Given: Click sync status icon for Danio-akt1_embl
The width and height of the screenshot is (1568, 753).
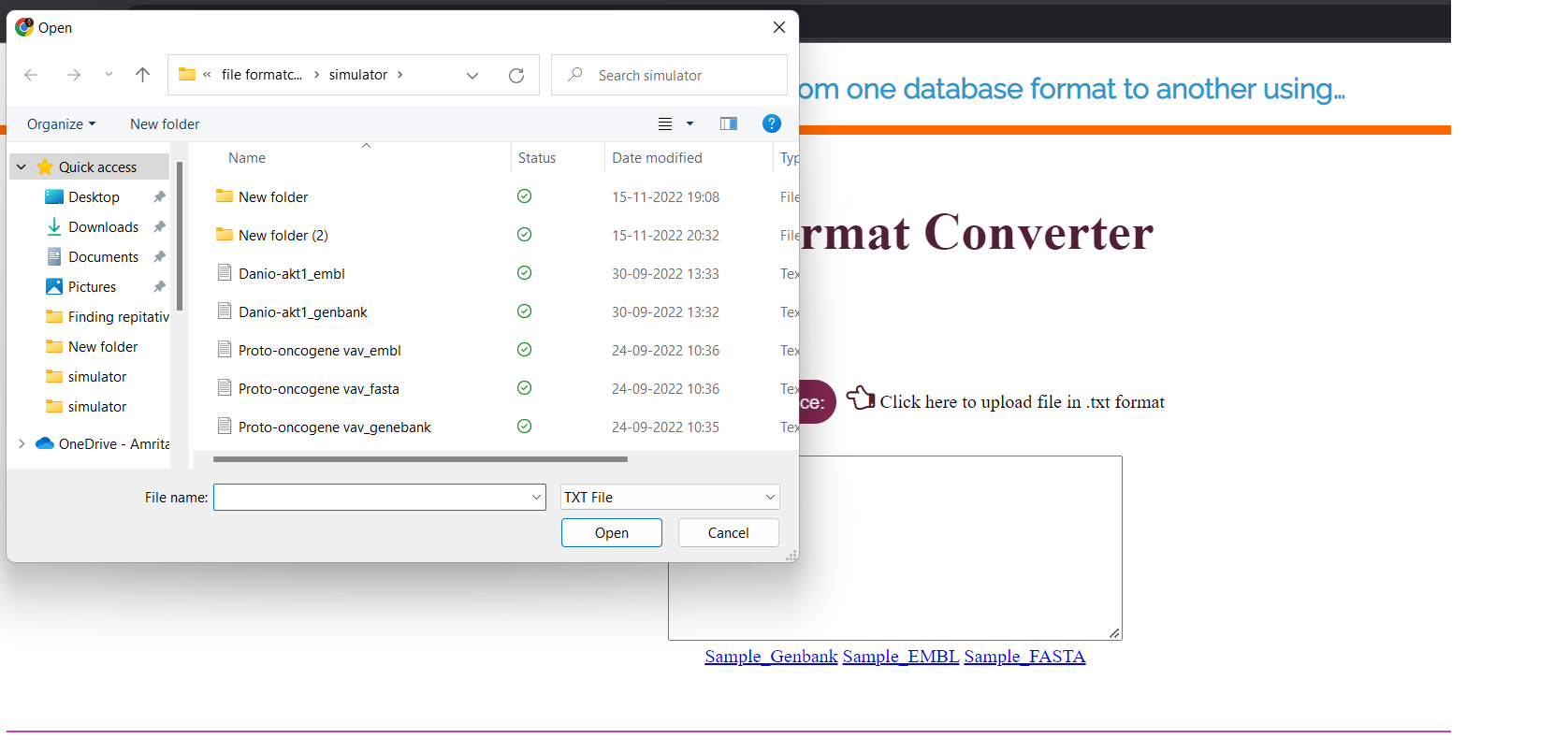Looking at the screenshot, I should [524, 272].
